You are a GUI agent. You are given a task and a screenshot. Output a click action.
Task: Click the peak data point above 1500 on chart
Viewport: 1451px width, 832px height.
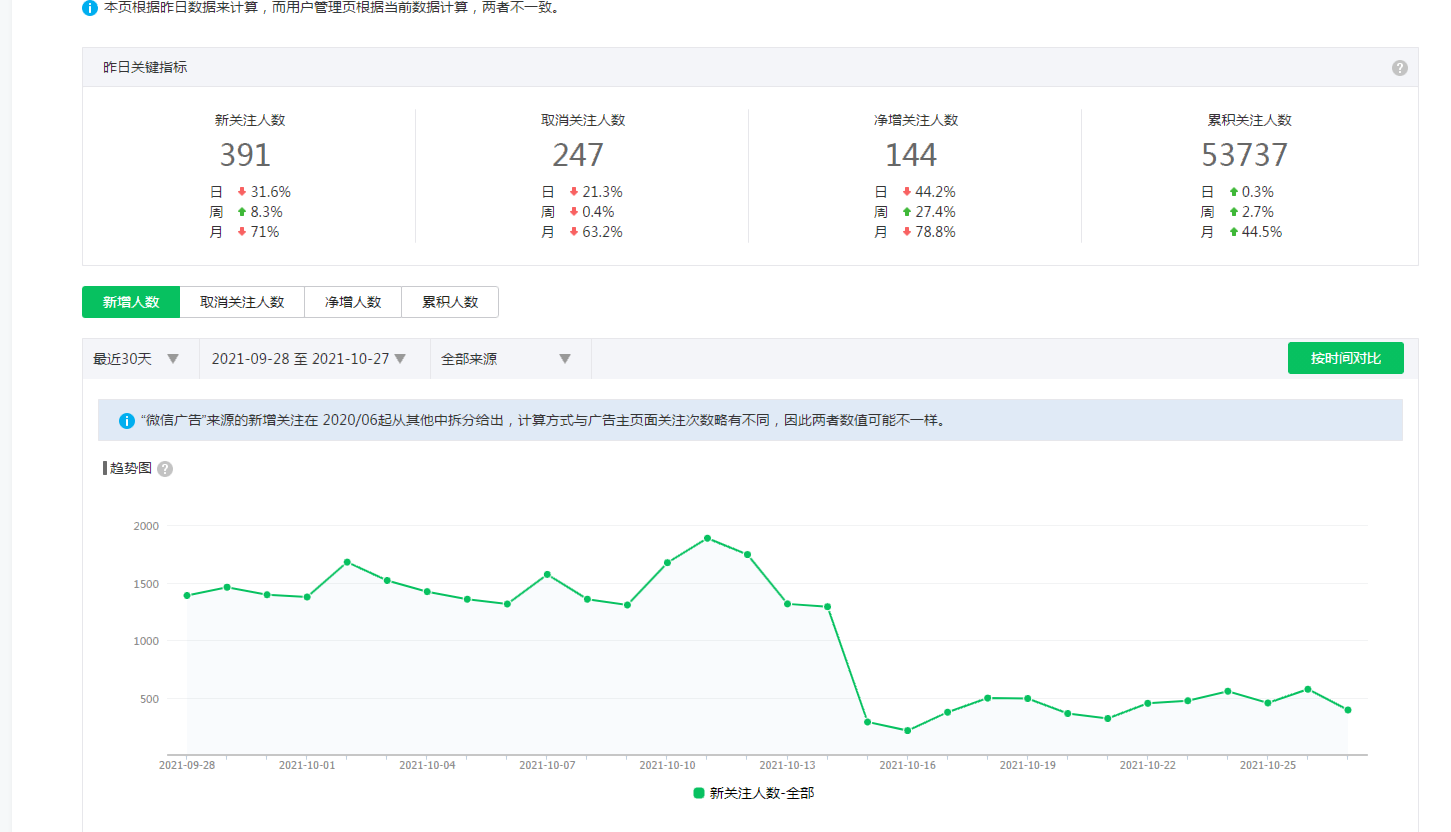(x=707, y=538)
